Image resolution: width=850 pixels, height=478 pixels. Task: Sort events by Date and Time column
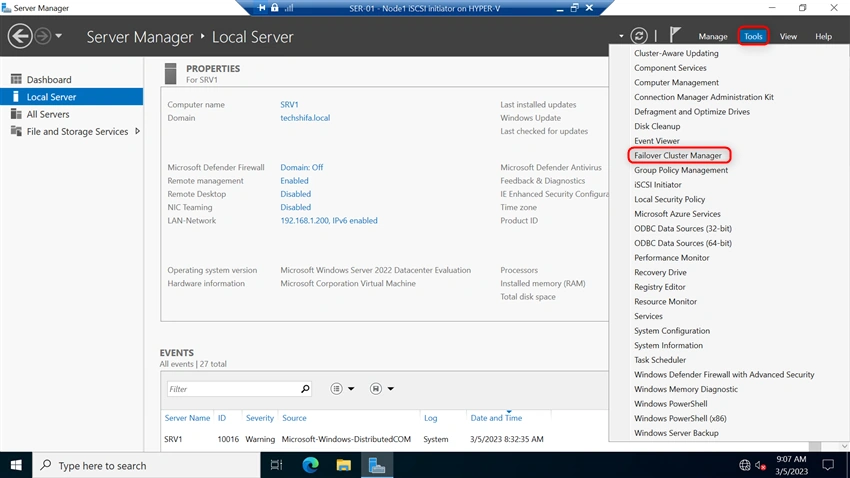[x=496, y=418]
